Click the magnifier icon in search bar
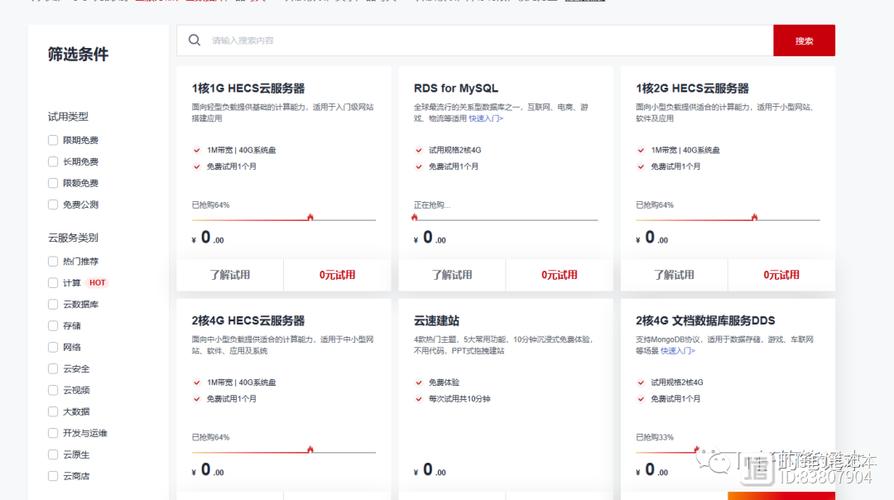Screen dimensions: 894x500 (194, 40)
